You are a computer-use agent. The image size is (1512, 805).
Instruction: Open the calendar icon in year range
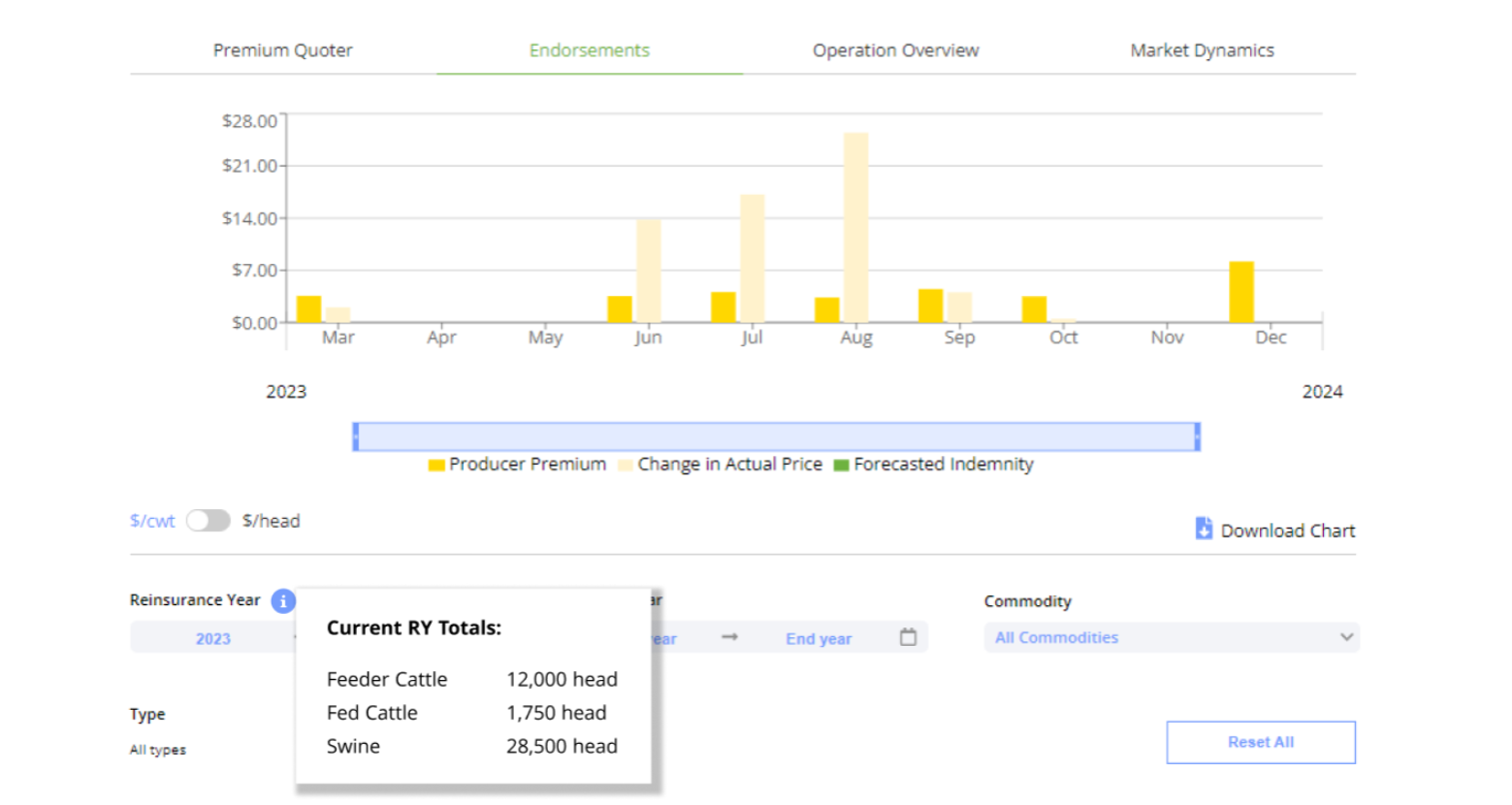pos(908,637)
